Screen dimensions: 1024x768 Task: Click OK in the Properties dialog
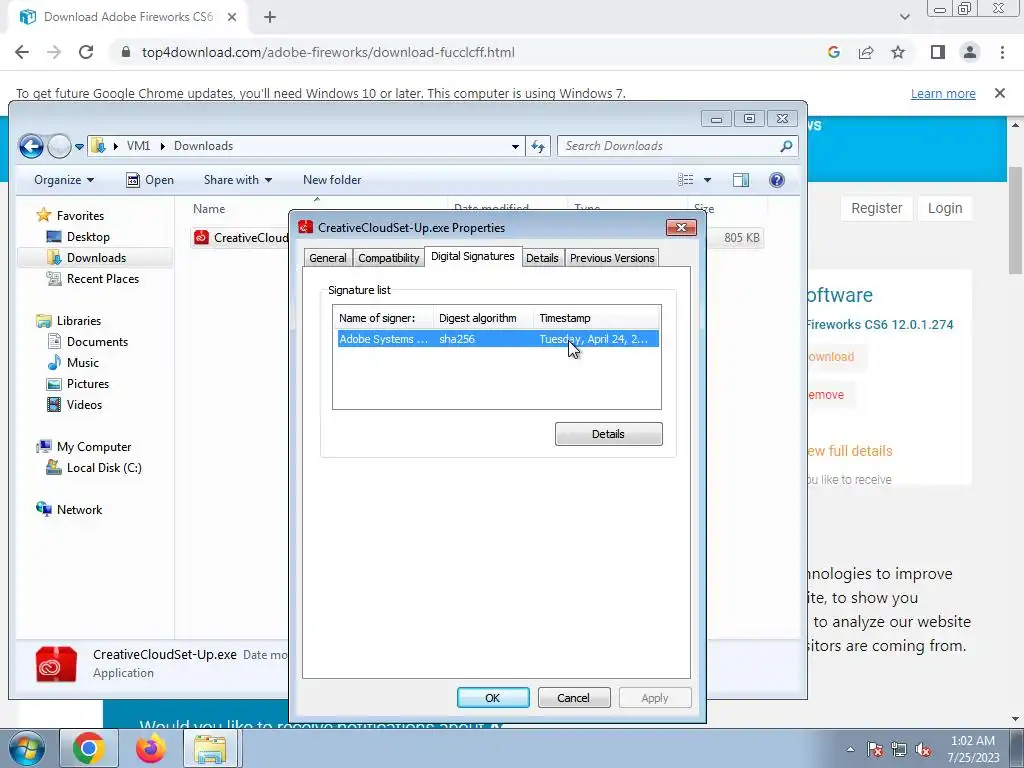pyautogui.click(x=492, y=697)
